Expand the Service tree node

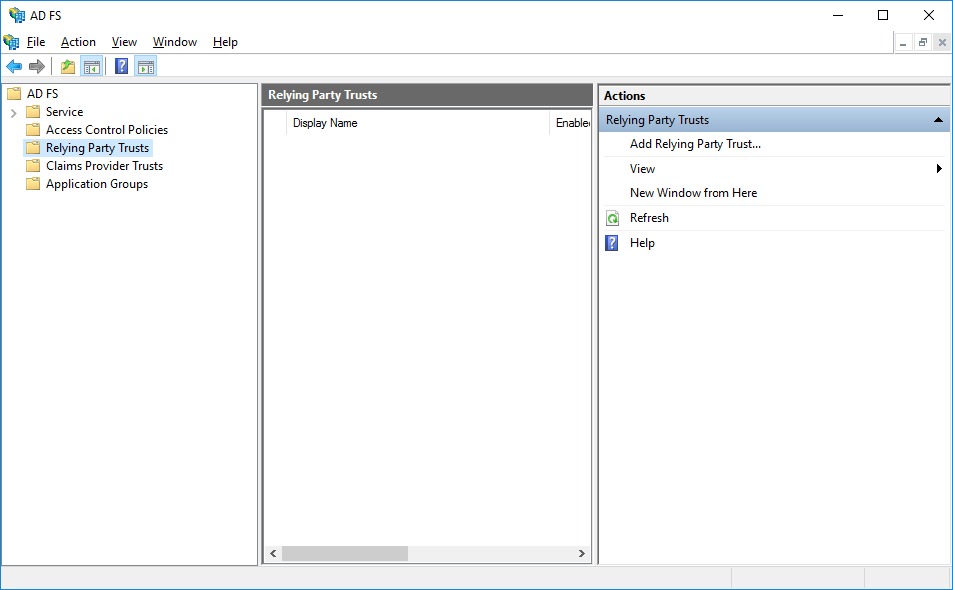click(x=14, y=112)
